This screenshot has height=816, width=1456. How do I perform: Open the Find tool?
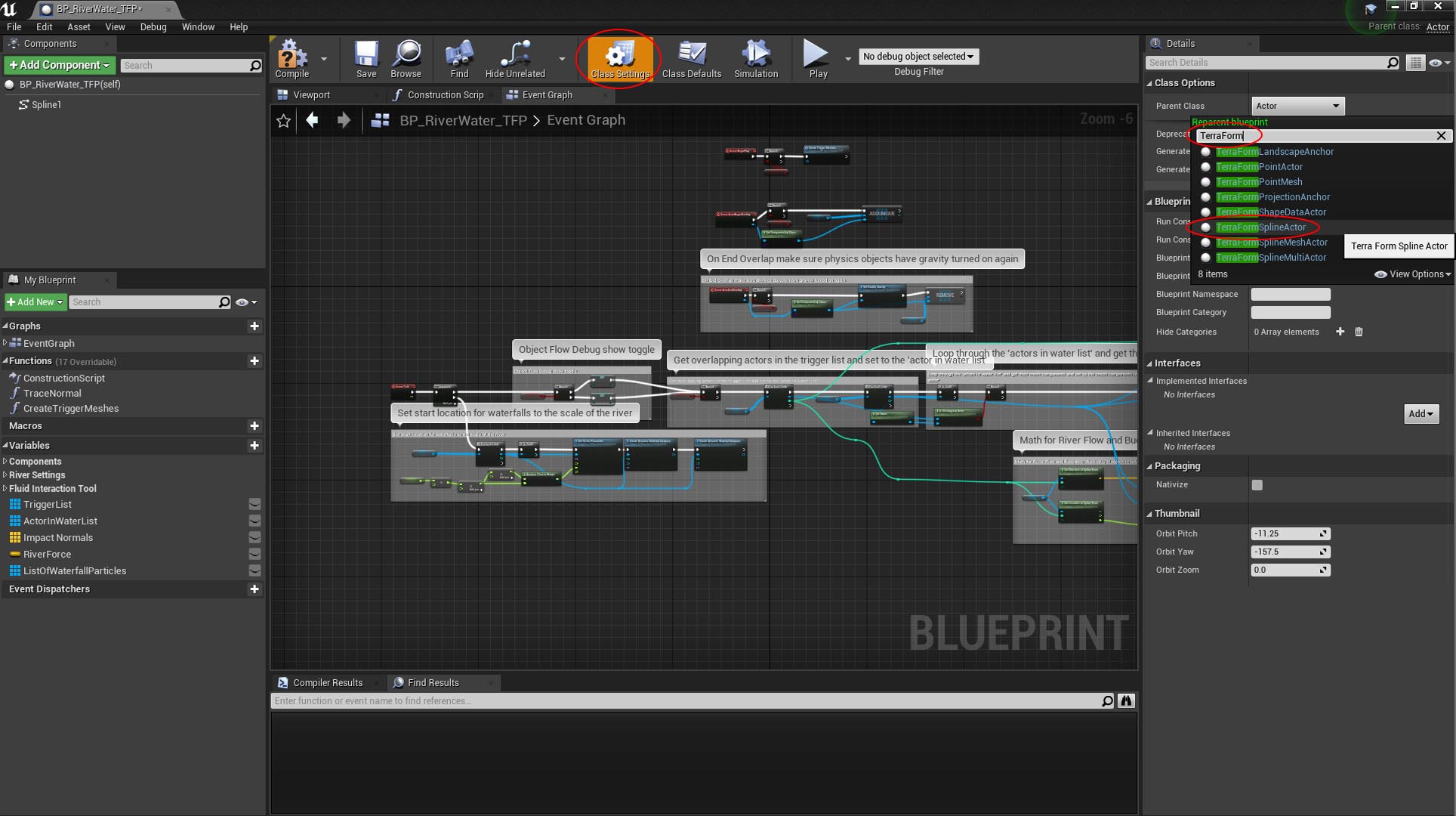(459, 59)
